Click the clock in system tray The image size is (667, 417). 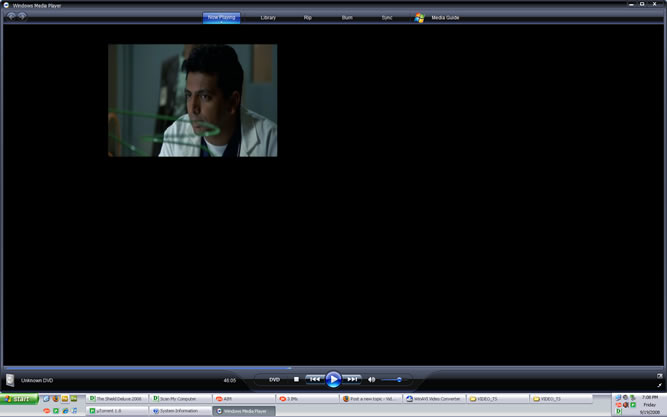(x=650, y=405)
